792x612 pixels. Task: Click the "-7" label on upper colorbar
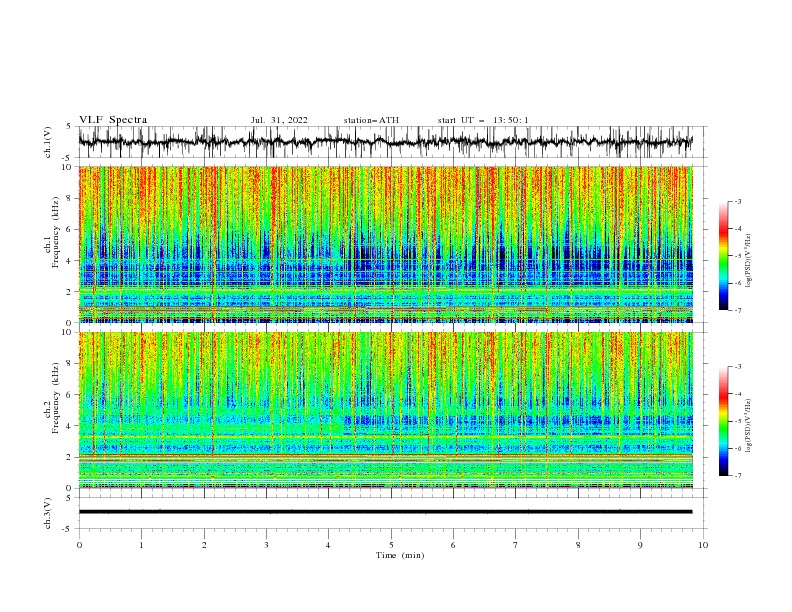click(738, 310)
